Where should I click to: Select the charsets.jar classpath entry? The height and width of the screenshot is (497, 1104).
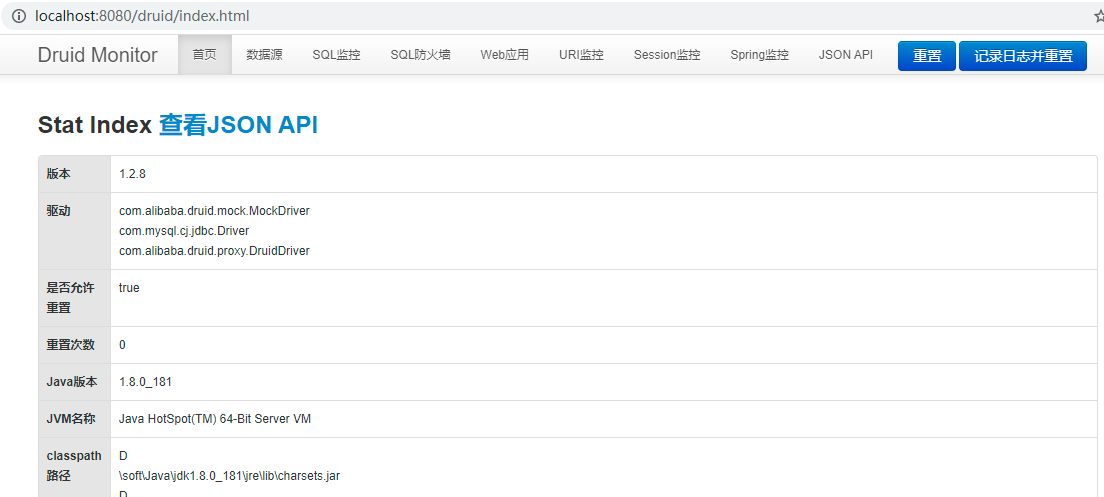(230, 476)
